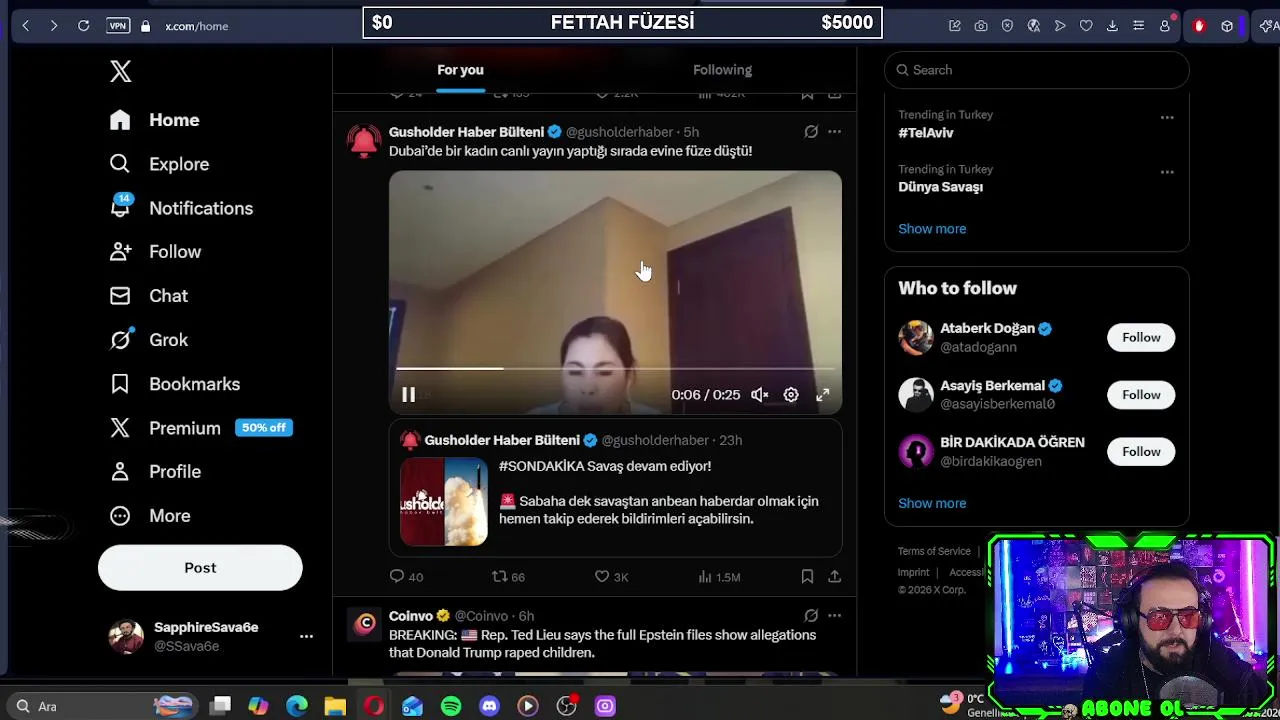The width and height of the screenshot is (1280, 720).
Task: Open Bookmarks in the sidebar
Action: point(175,384)
